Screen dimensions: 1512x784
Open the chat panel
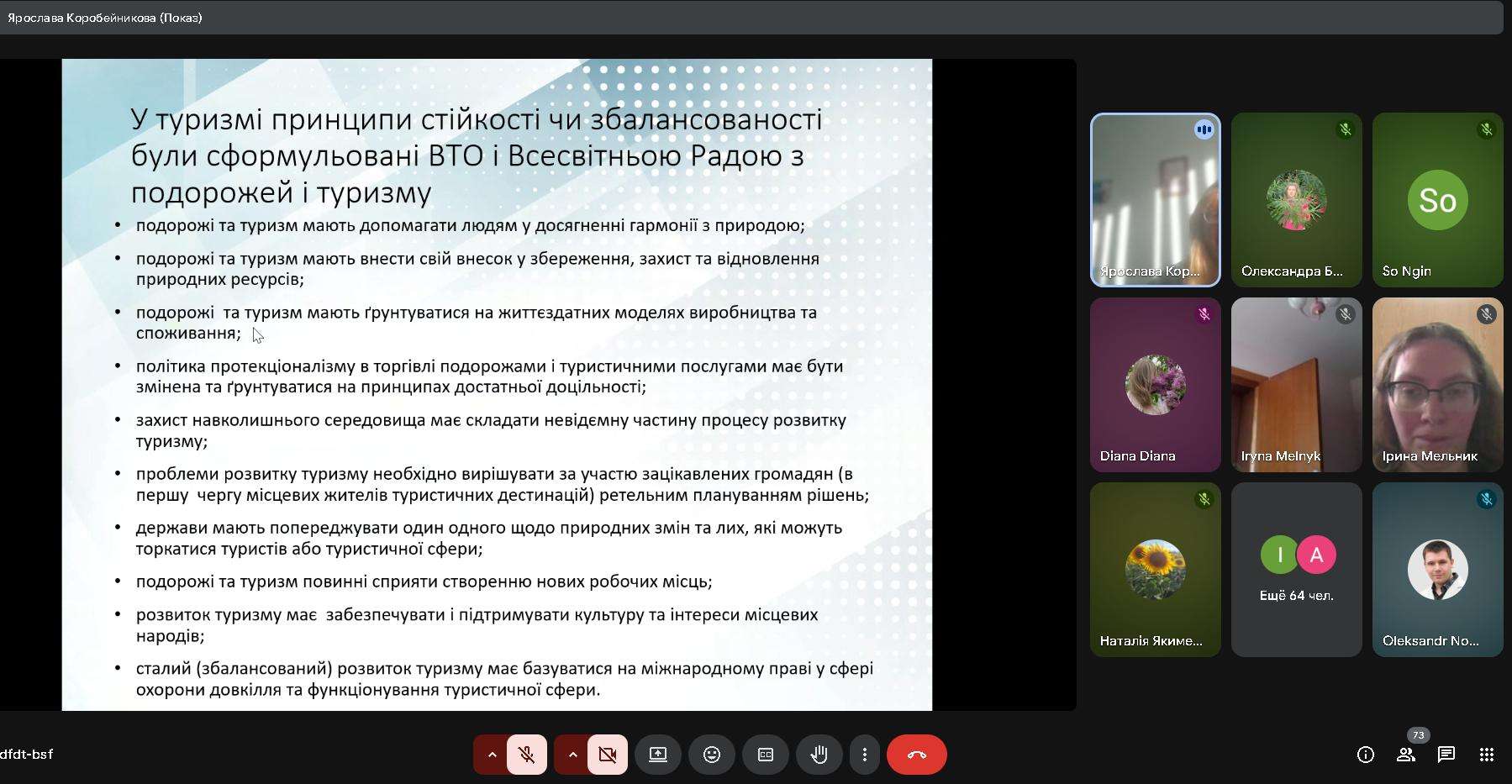tap(1446, 755)
